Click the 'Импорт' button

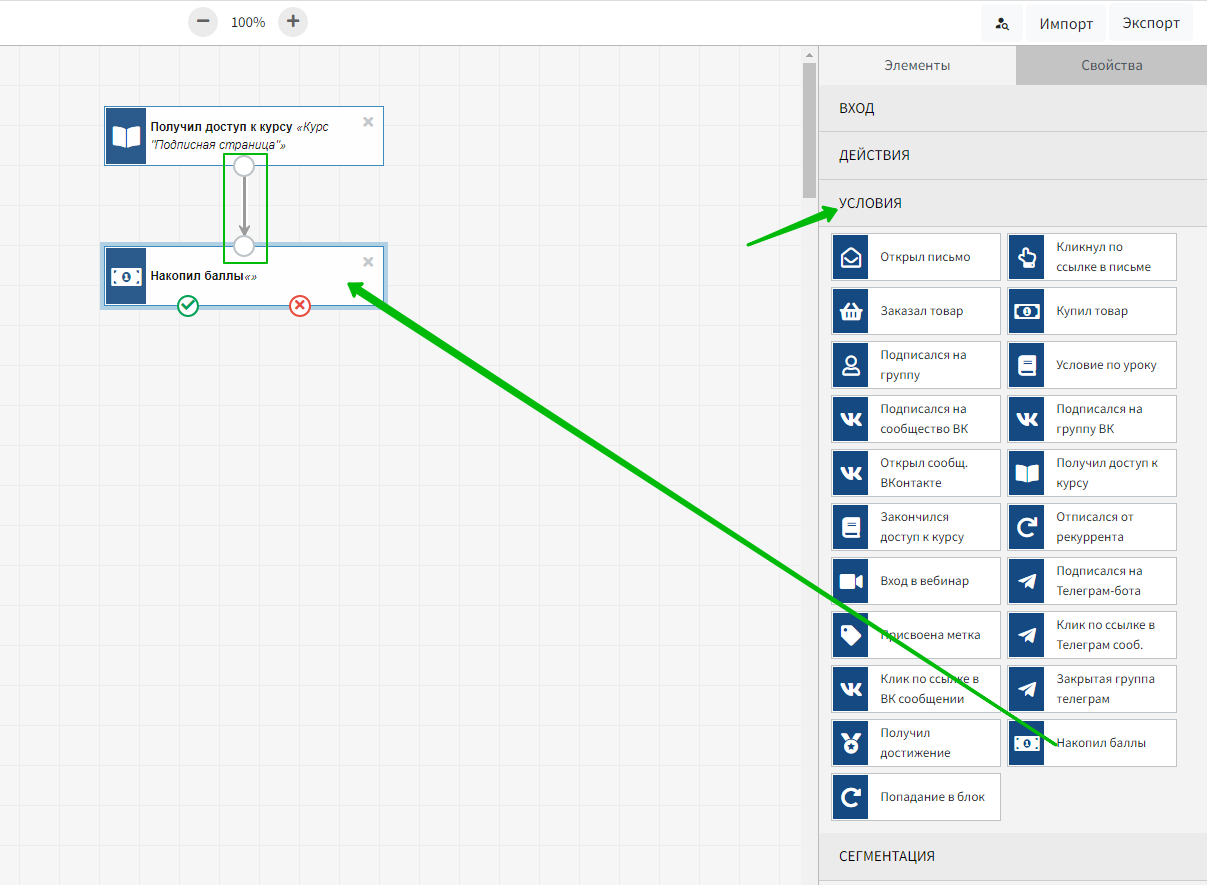point(1065,23)
